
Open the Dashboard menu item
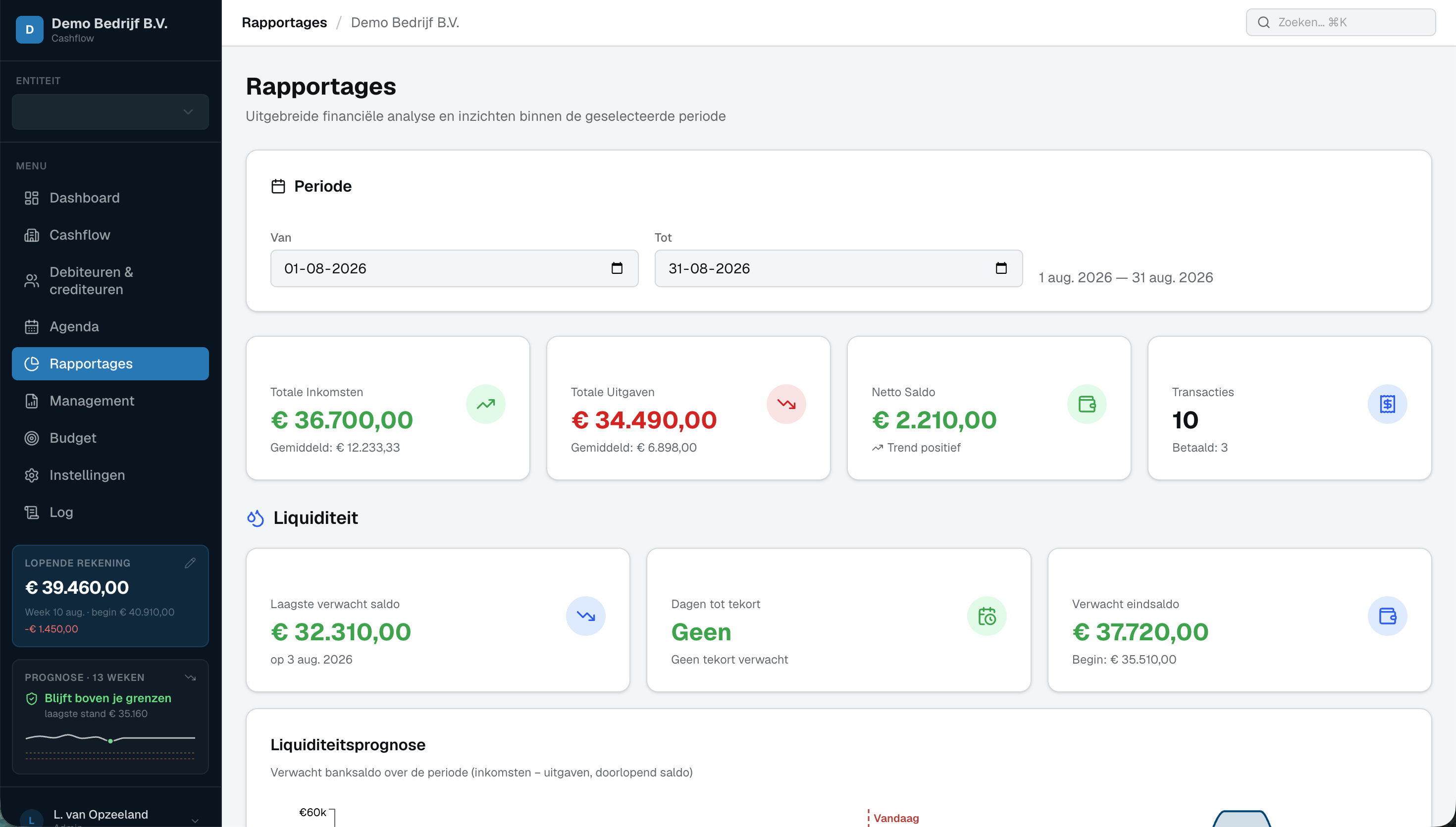click(x=110, y=198)
